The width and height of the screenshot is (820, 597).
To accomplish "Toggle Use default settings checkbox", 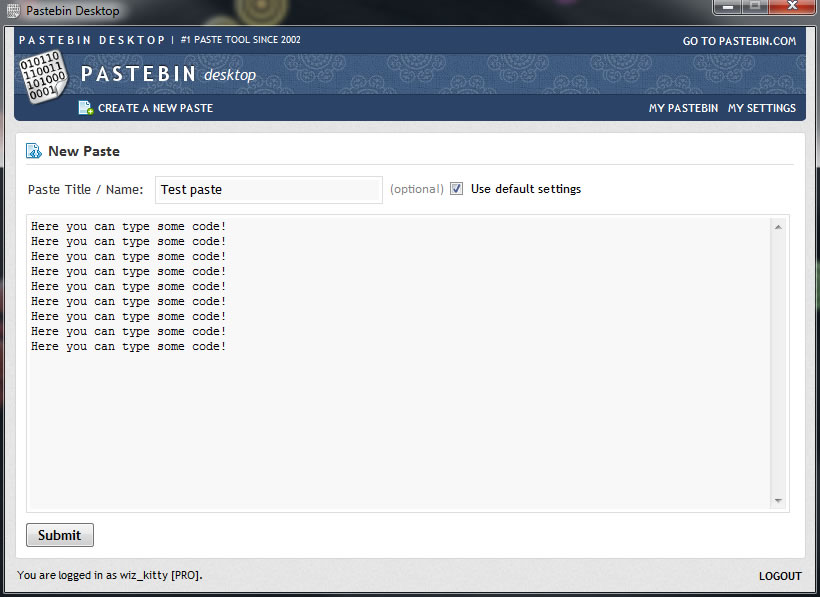I will pos(457,189).
